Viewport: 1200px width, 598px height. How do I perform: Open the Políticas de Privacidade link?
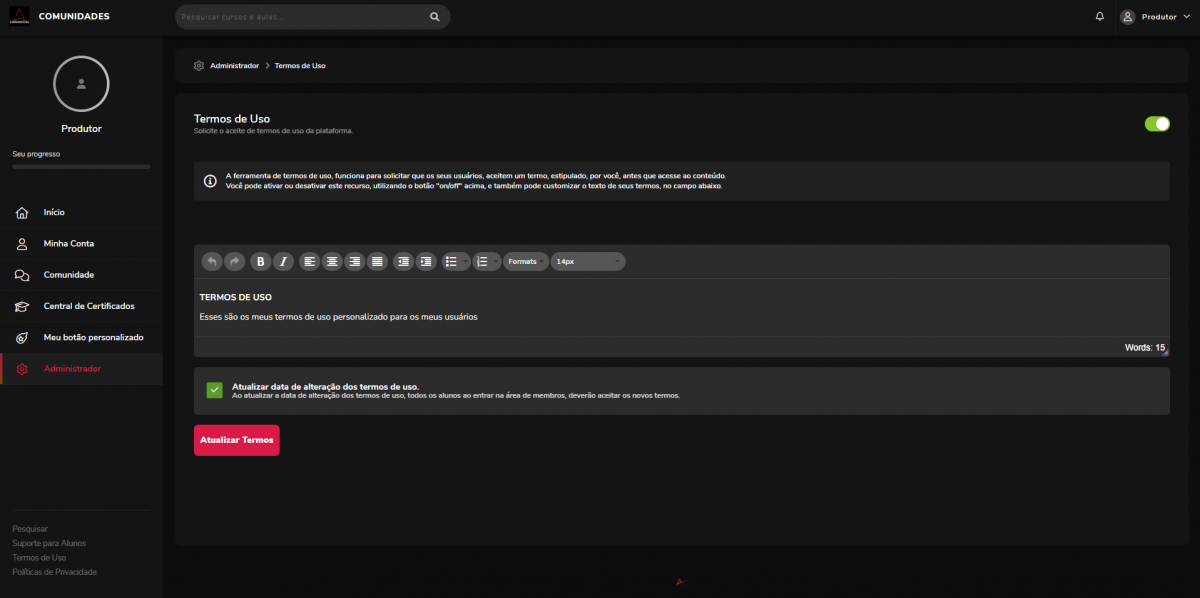point(54,572)
